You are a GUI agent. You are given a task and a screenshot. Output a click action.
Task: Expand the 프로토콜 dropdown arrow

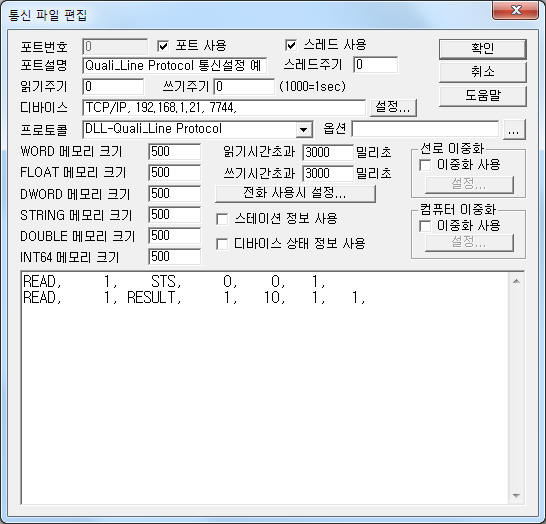304,130
